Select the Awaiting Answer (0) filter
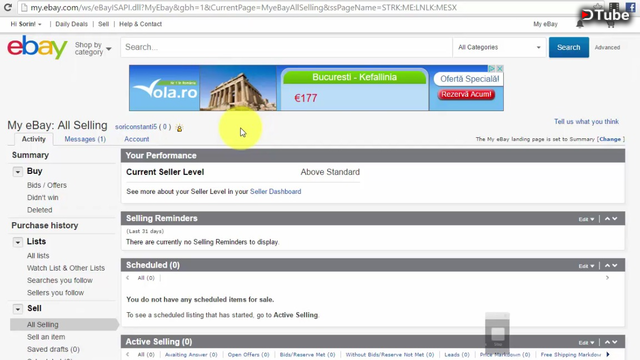Image resolution: width=640 pixels, height=360 pixels. pyautogui.click(x=191, y=355)
